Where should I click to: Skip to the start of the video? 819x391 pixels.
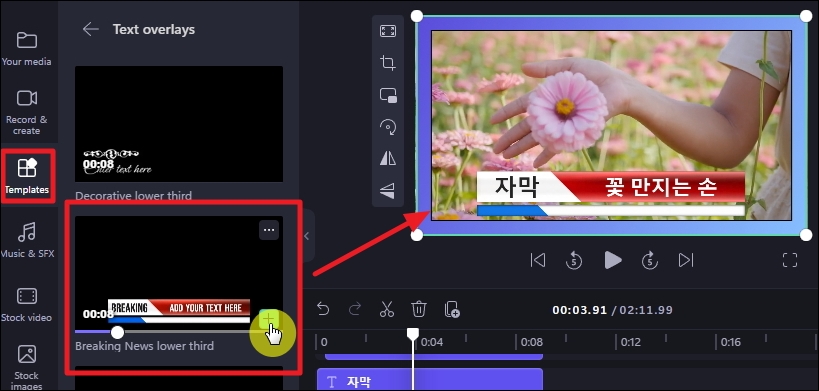coord(538,260)
